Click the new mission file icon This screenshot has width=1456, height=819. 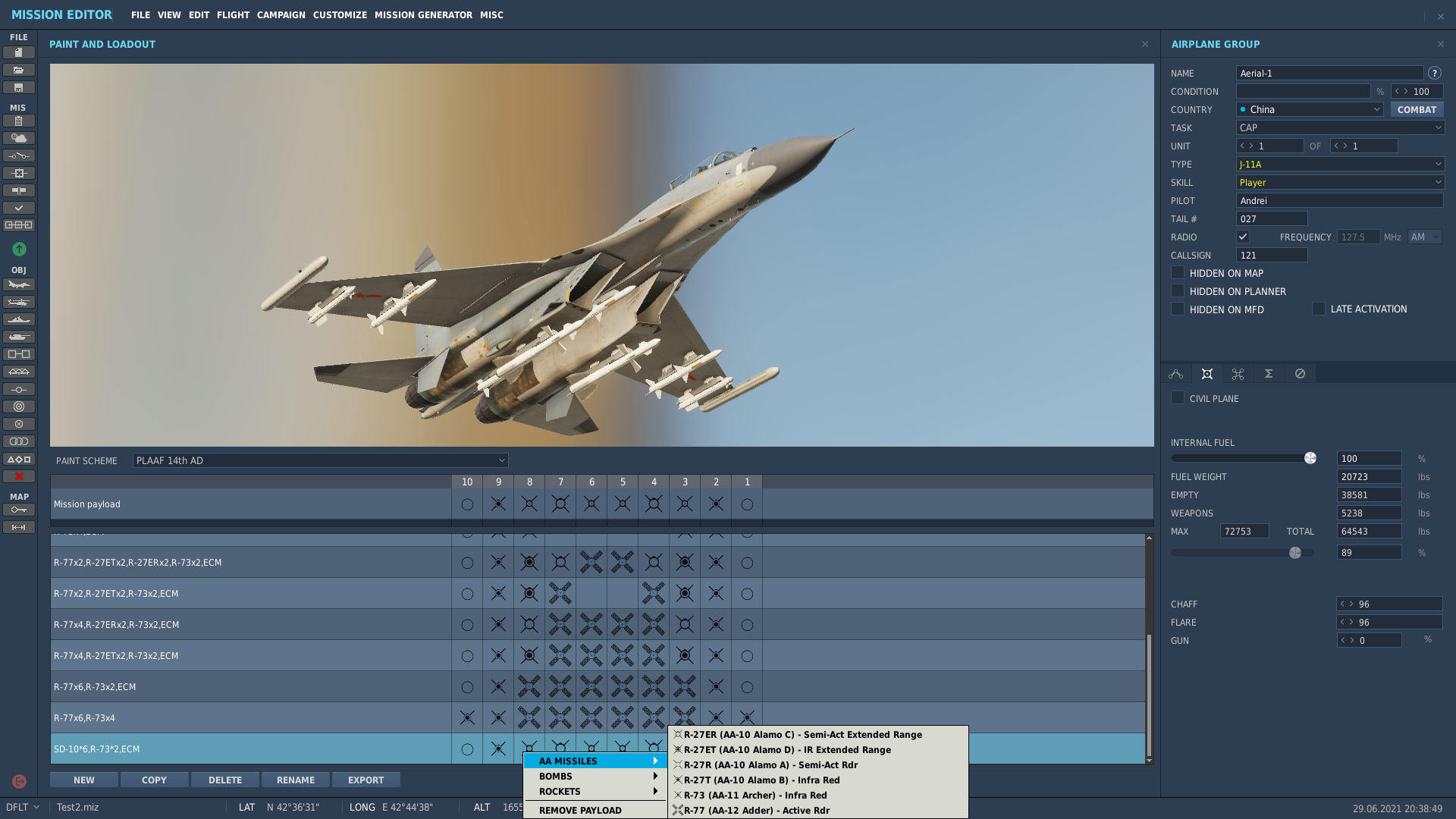point(19,52)
